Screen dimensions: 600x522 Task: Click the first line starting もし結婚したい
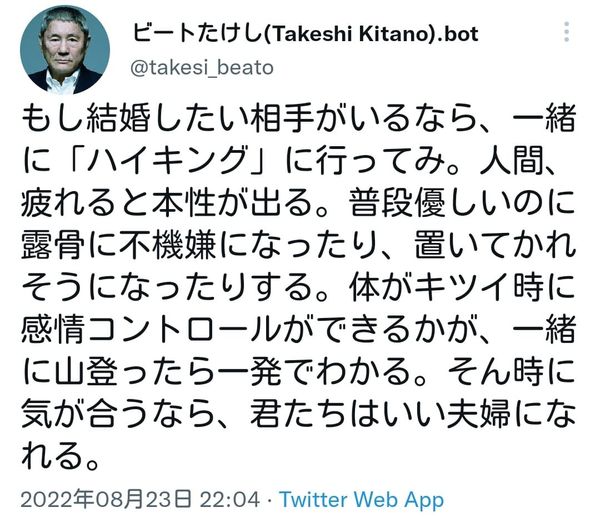298,119
